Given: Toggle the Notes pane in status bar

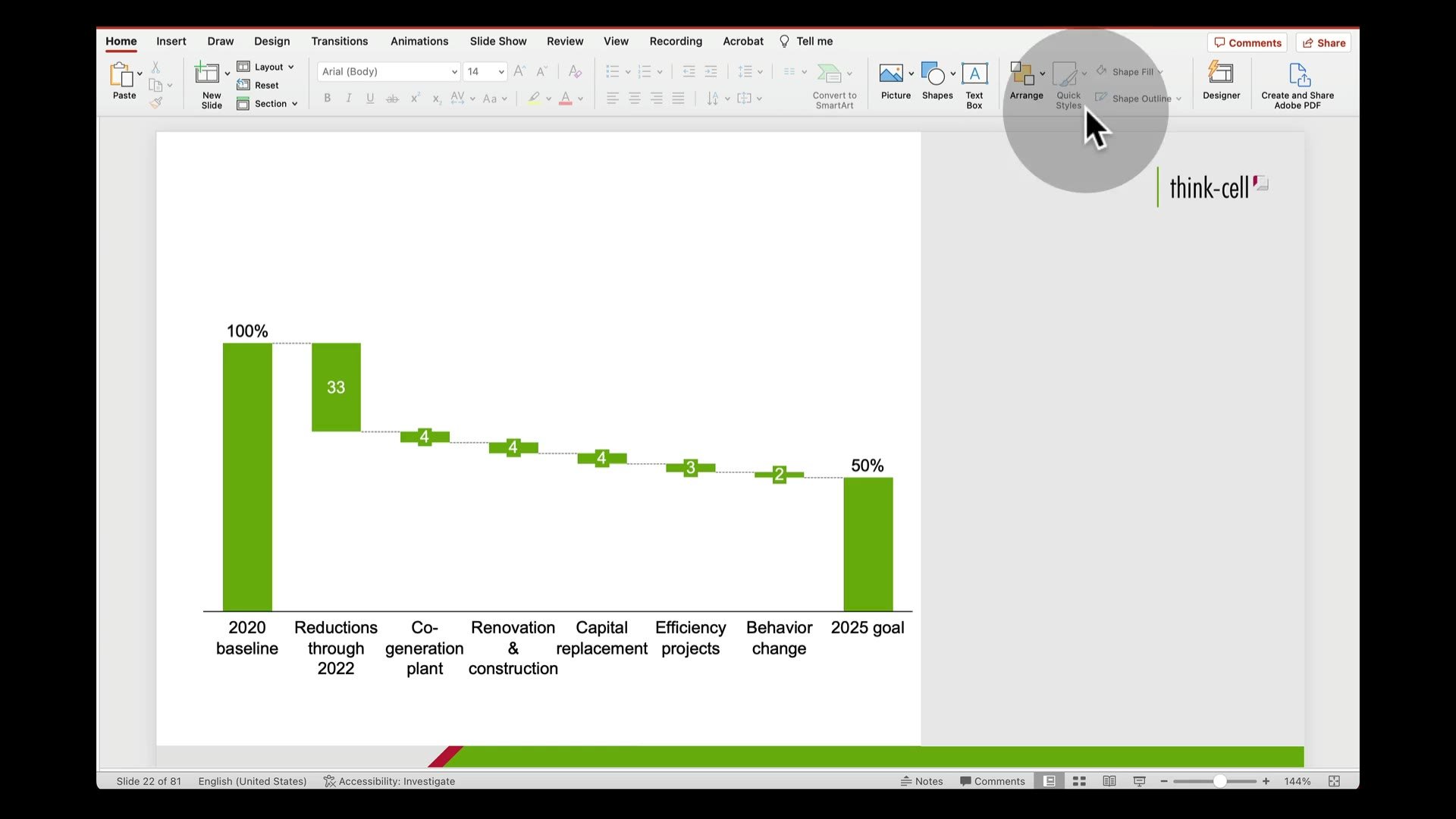Looking at the screenshot, I should coord(921,781).
